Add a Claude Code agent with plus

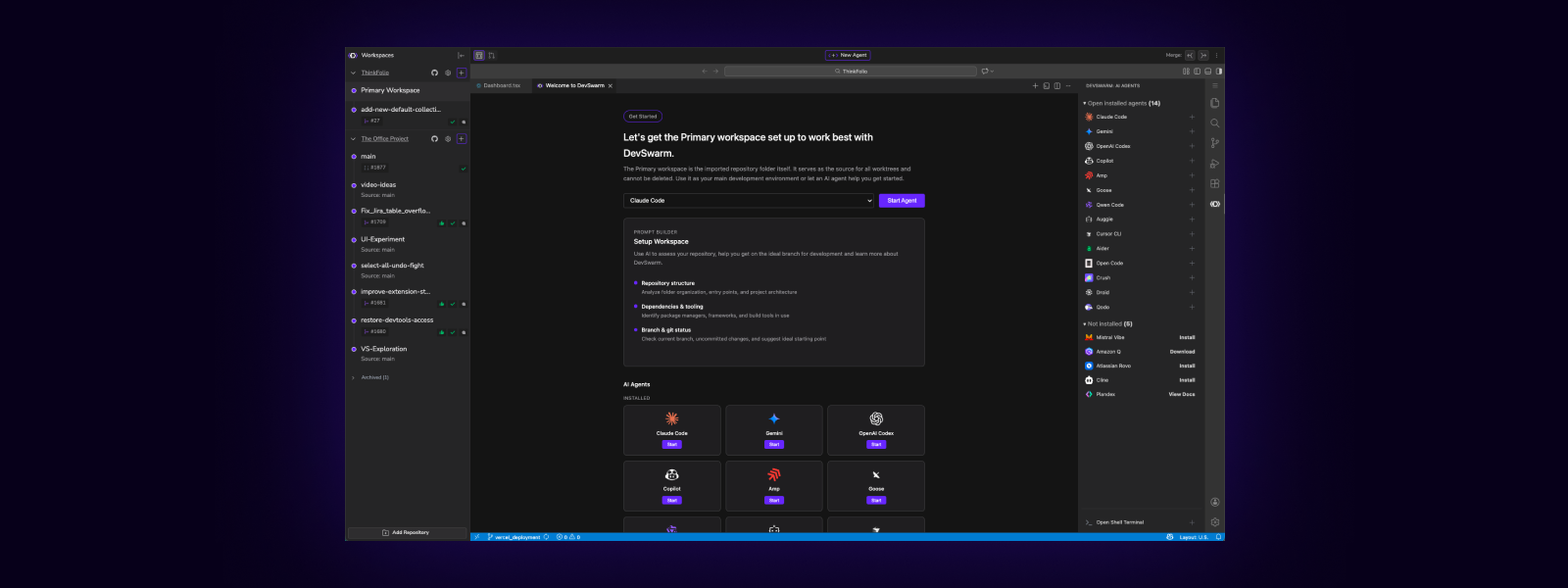point(1192,117)
